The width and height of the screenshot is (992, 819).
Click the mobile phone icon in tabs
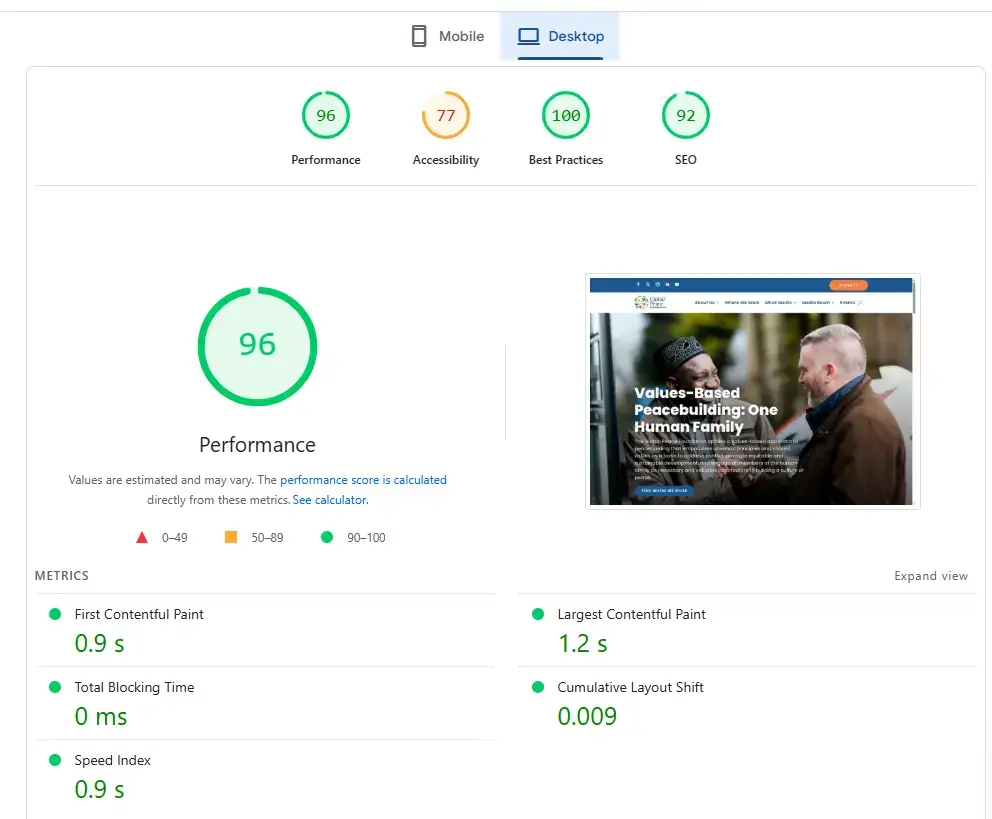419,36
